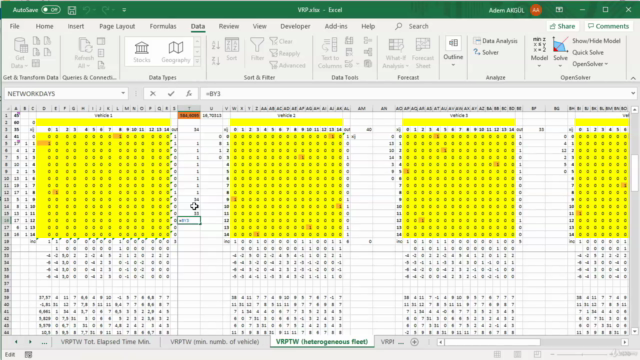Open the Page Layout tab
Viewport: 640px width, 360px height.
click(x=117, y=26)
